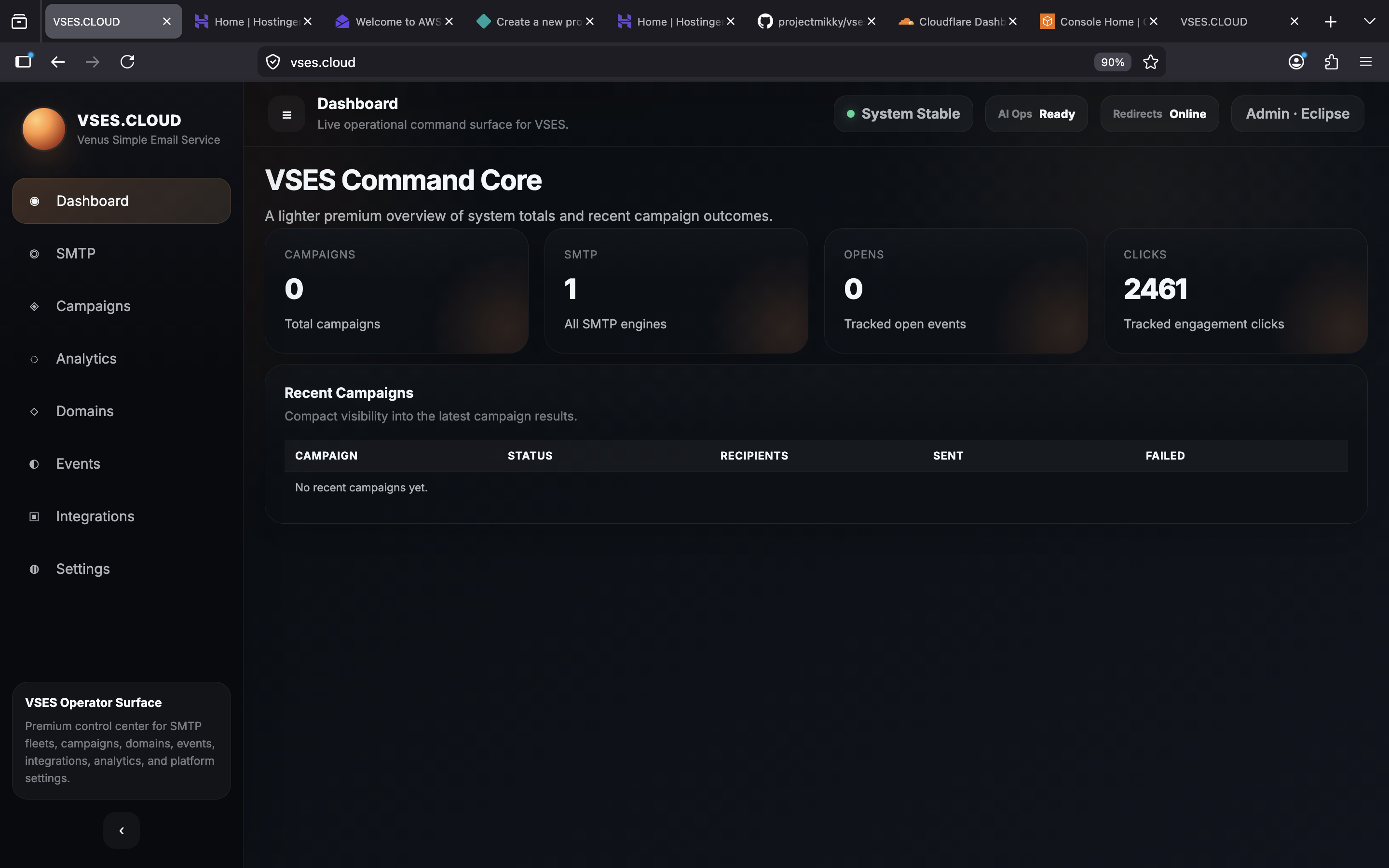The image size is (1389, 868).
Task: Click the FAILED column header
Action: pos(1165,456)
